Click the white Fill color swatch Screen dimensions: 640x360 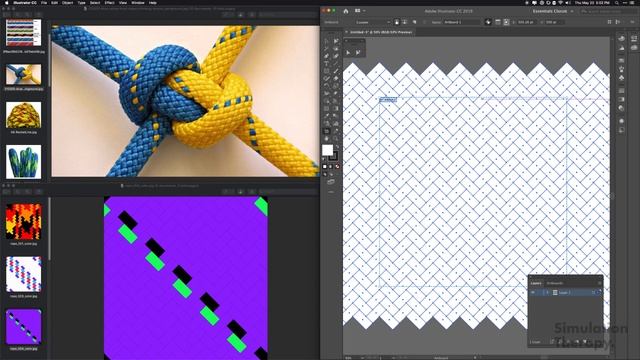(327, 150)
